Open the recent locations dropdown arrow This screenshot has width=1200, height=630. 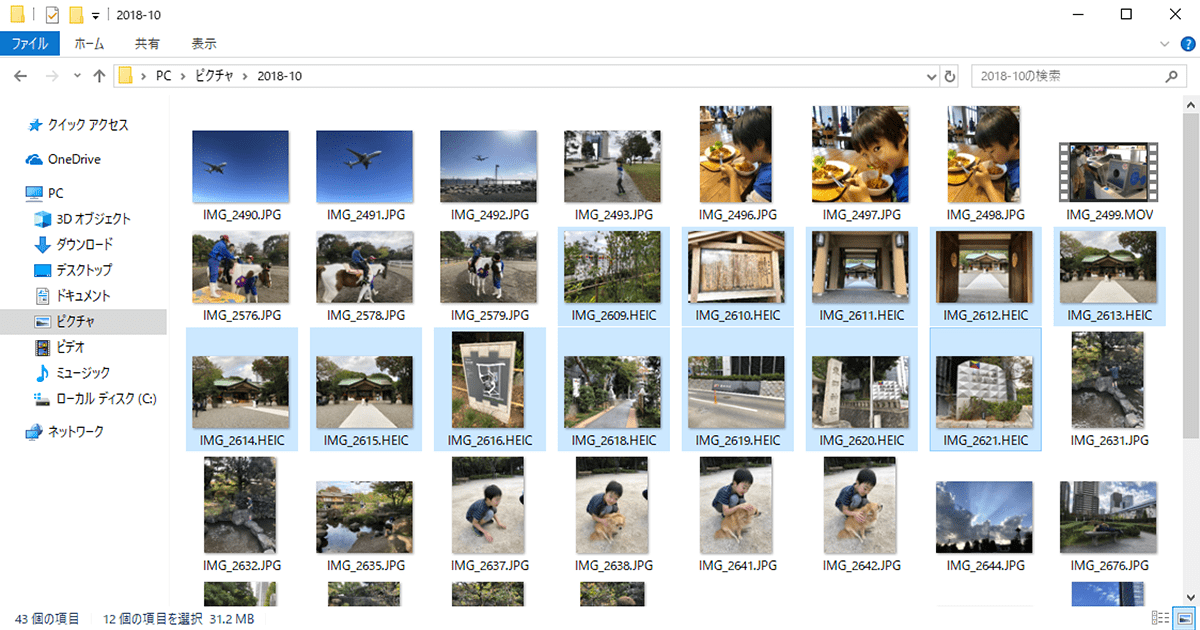tap(76, 76)
